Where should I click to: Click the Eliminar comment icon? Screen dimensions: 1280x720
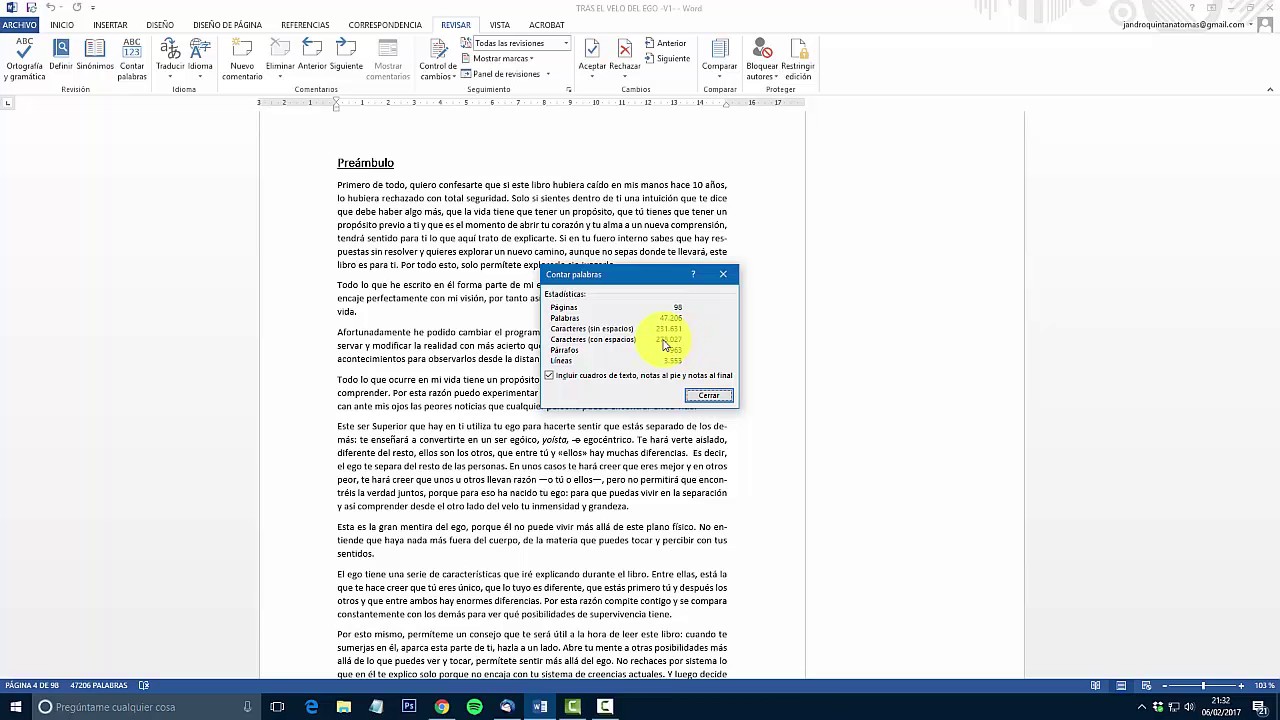click(x=280, y=50)
